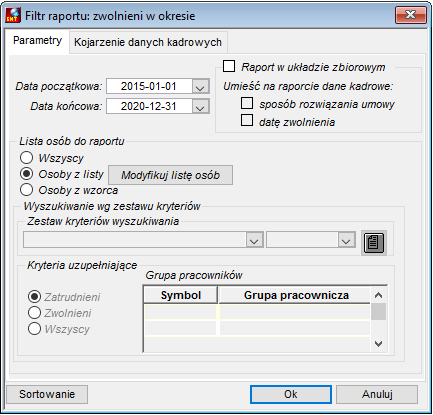Screen dimensions: 433x415
Task: Select Wszyscy in Lista osób do raportu
Action: point(26,158)
